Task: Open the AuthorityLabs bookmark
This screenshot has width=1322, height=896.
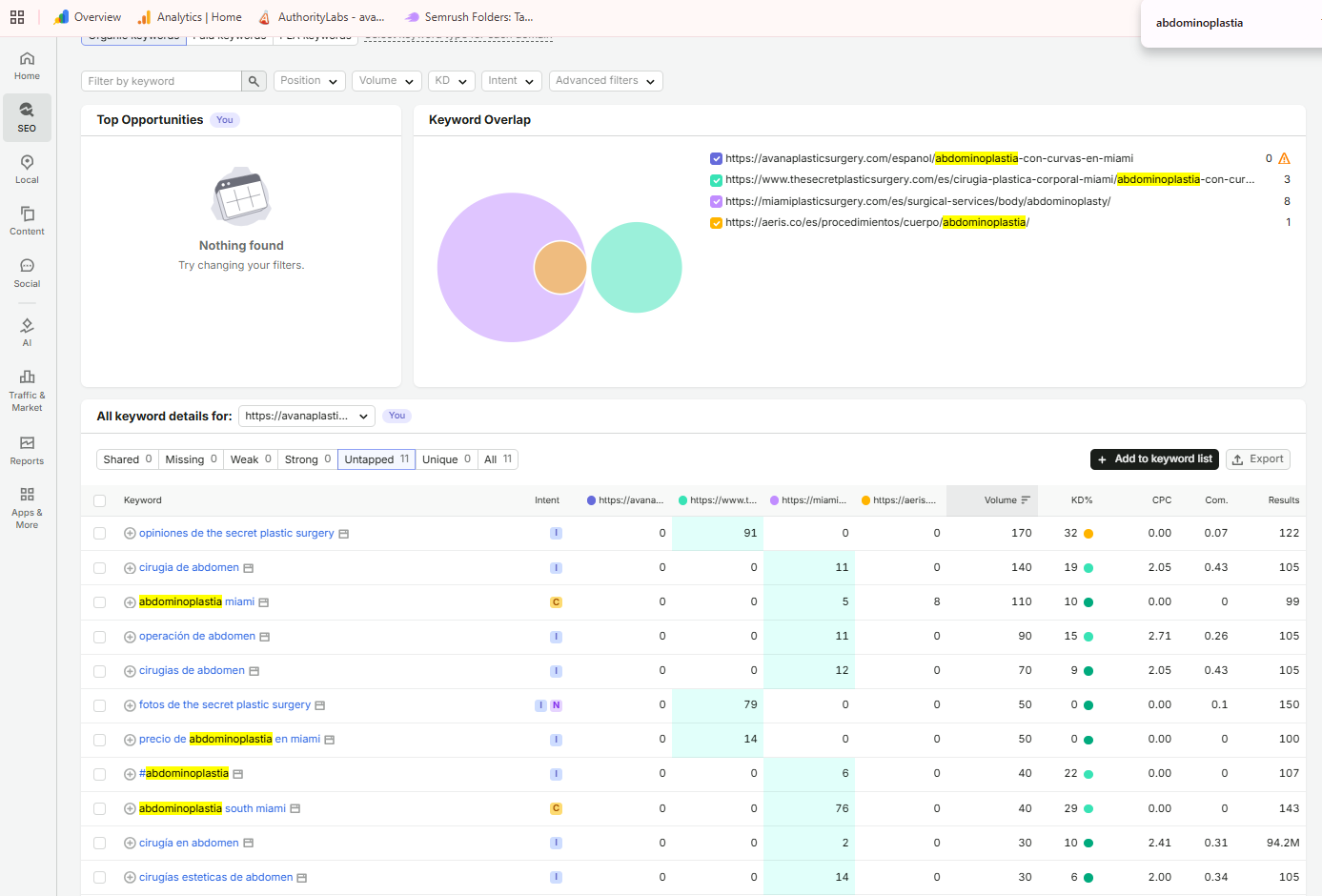Action: (322, 17)
